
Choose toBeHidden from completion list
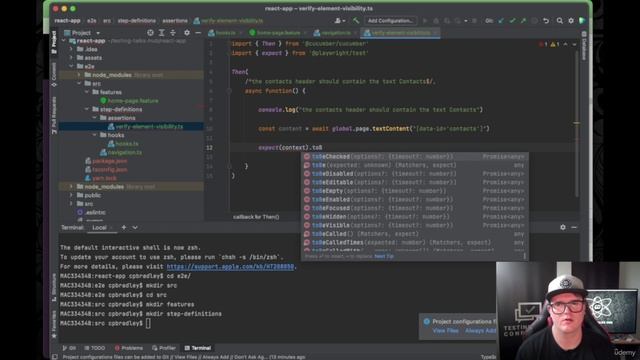[x=414, y=217]
